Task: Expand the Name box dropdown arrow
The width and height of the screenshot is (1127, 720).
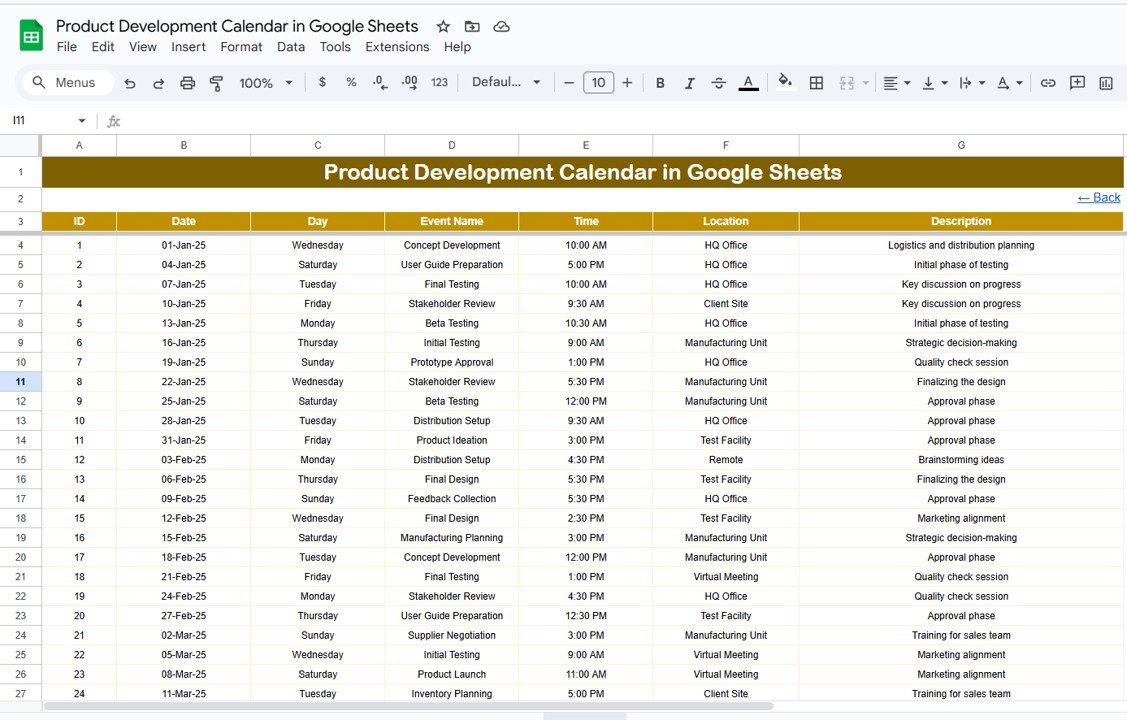Action: [x=82, y=121]
